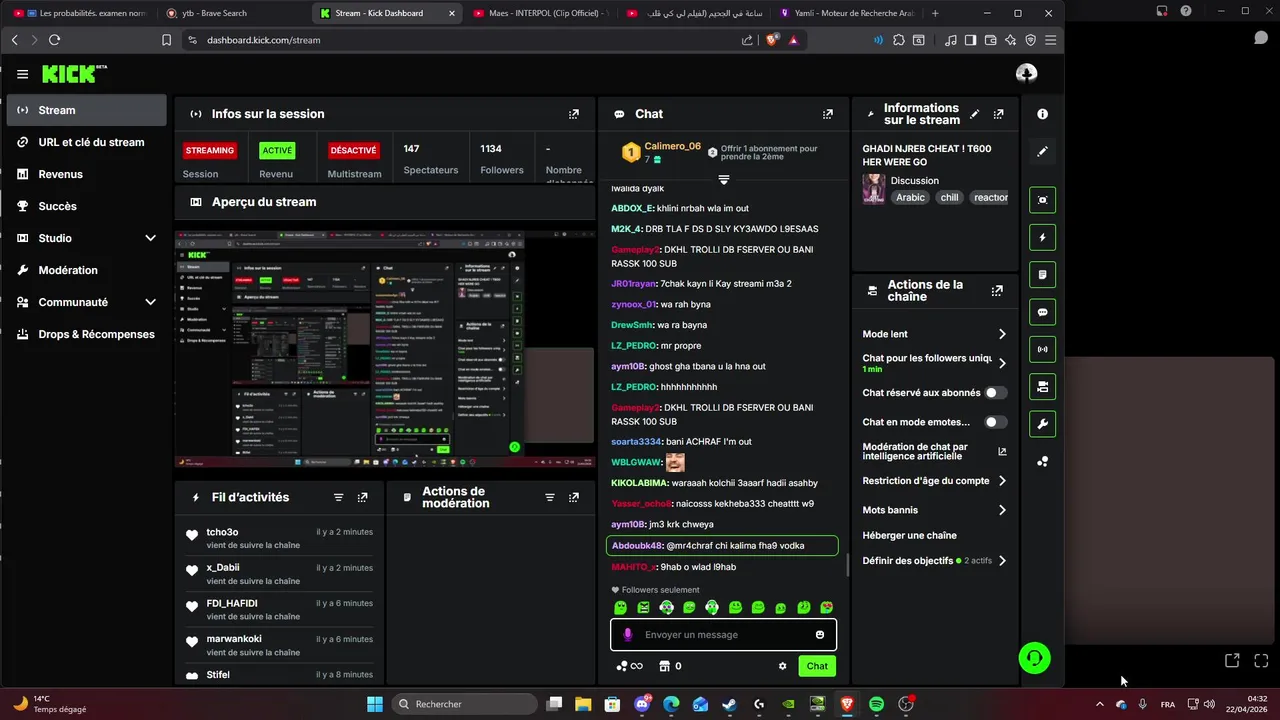Open Steam from the taskbar
Screen dimensions: 1280x720
point(730,704)
